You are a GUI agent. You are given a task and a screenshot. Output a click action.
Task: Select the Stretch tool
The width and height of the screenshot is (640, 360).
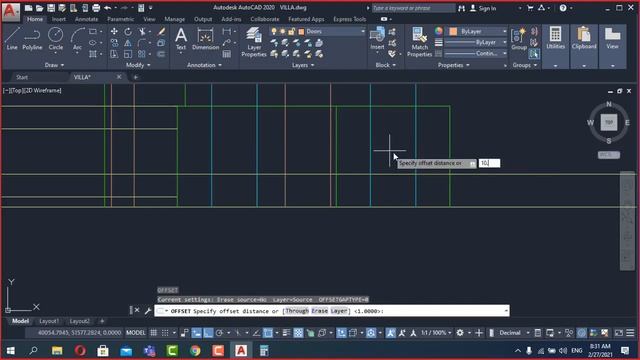[x=114, y=54]
